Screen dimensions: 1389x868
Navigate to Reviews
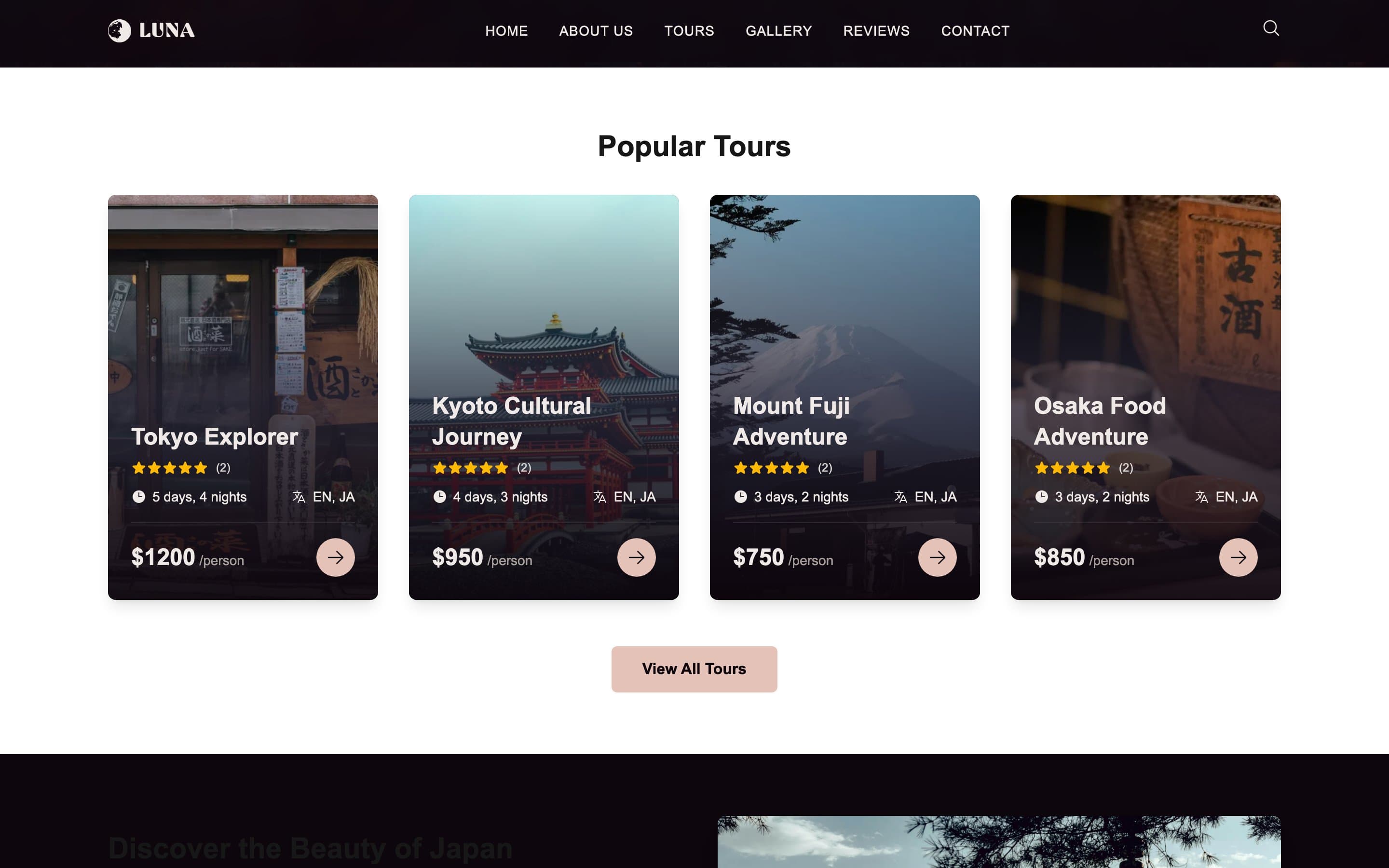click(x=876, y=30)
